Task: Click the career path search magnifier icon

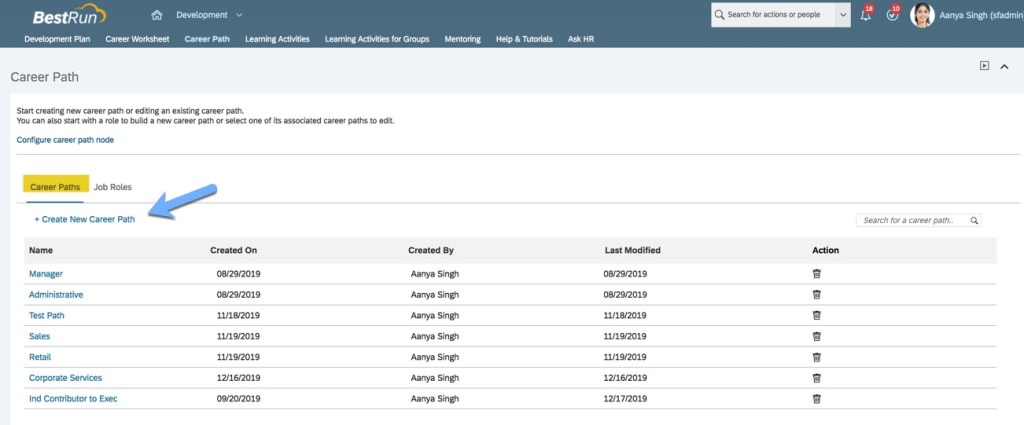Action: pyautogui.click(x=973, y=220)
